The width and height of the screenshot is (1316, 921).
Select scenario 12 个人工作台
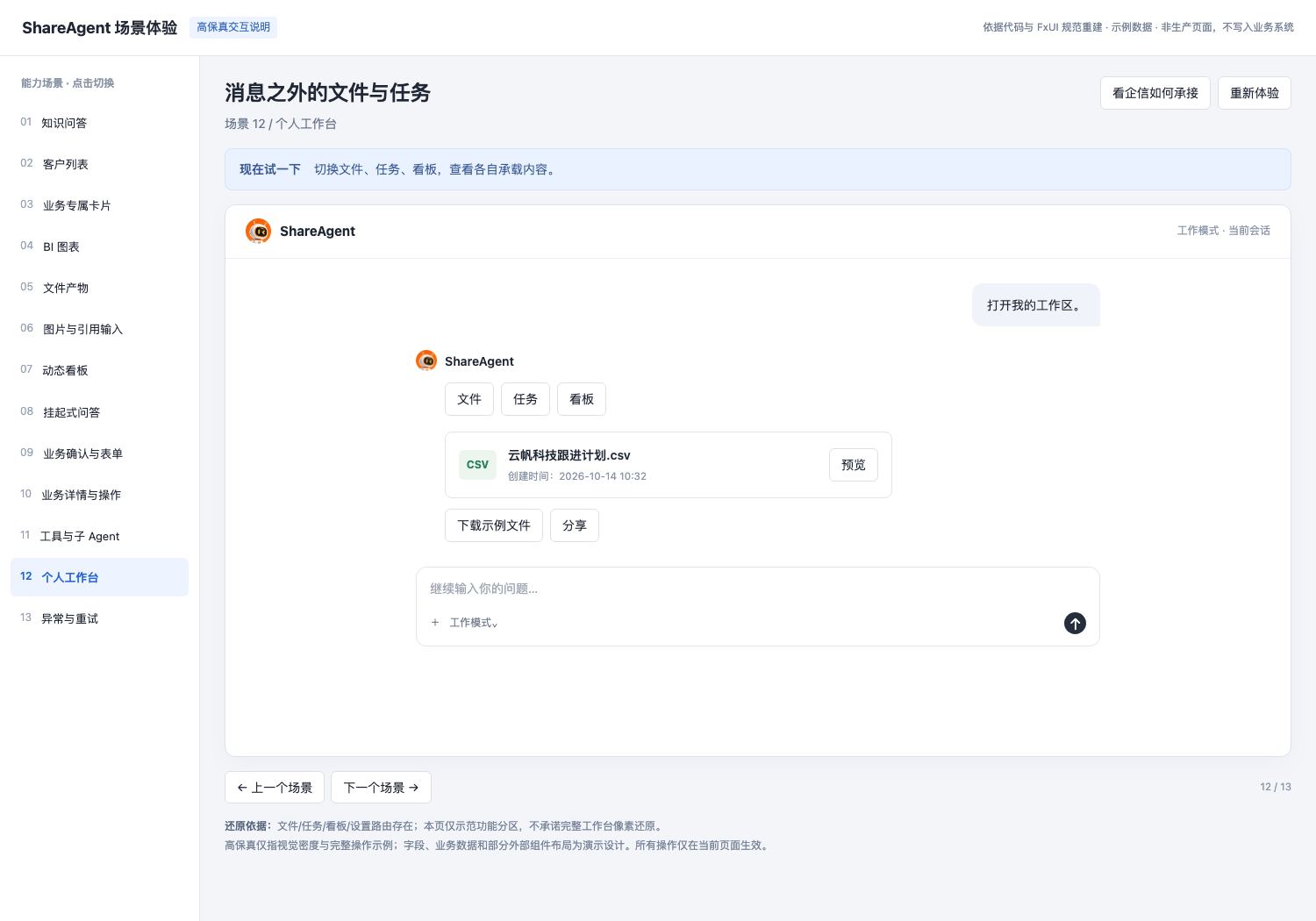pos(99,577)
